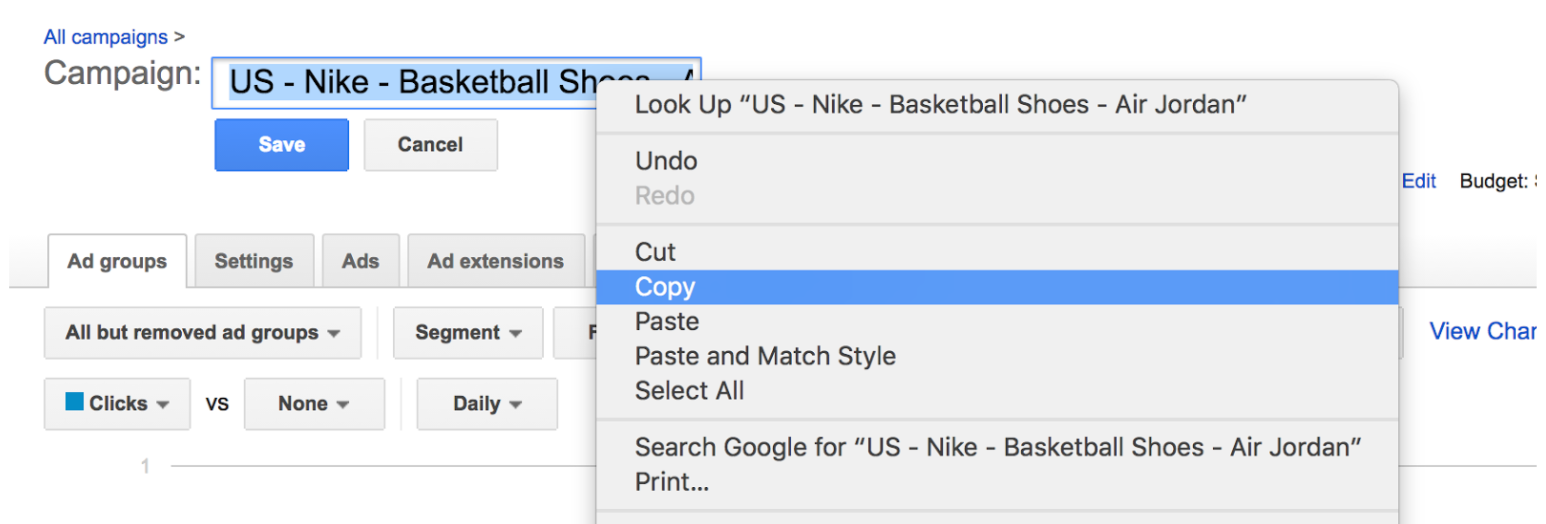
Task: Switch to the Ad groups tab
Action: pyautogui.click(x=117, y=261)
